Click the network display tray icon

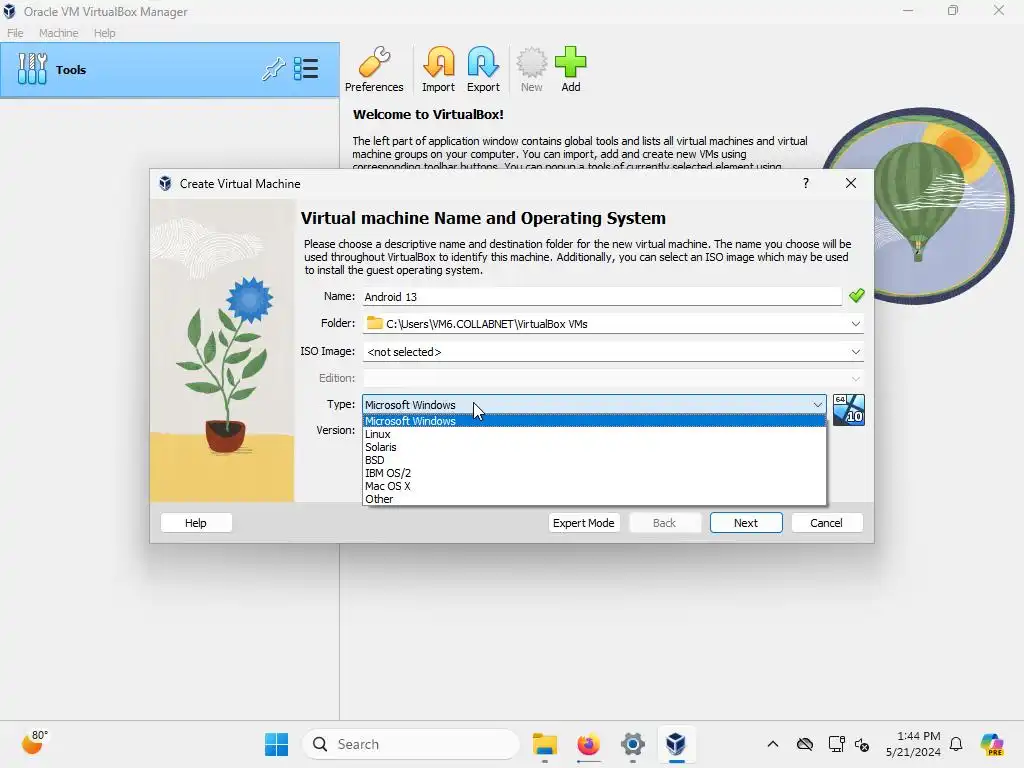tap(836, 744)
